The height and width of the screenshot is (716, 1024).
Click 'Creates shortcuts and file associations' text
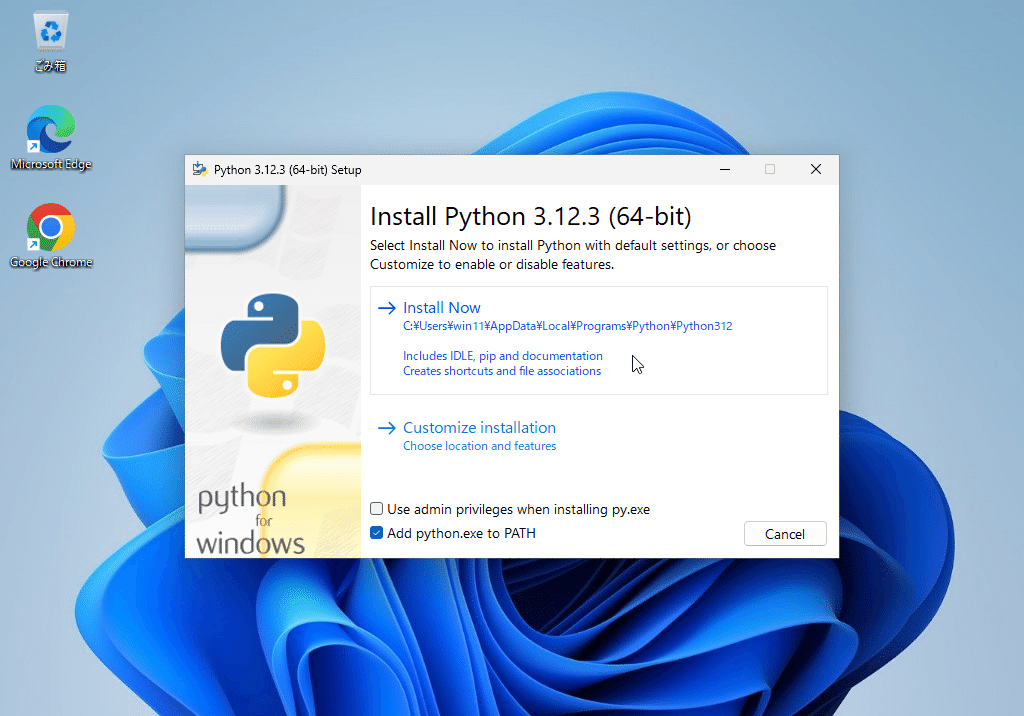coord(502,371)
